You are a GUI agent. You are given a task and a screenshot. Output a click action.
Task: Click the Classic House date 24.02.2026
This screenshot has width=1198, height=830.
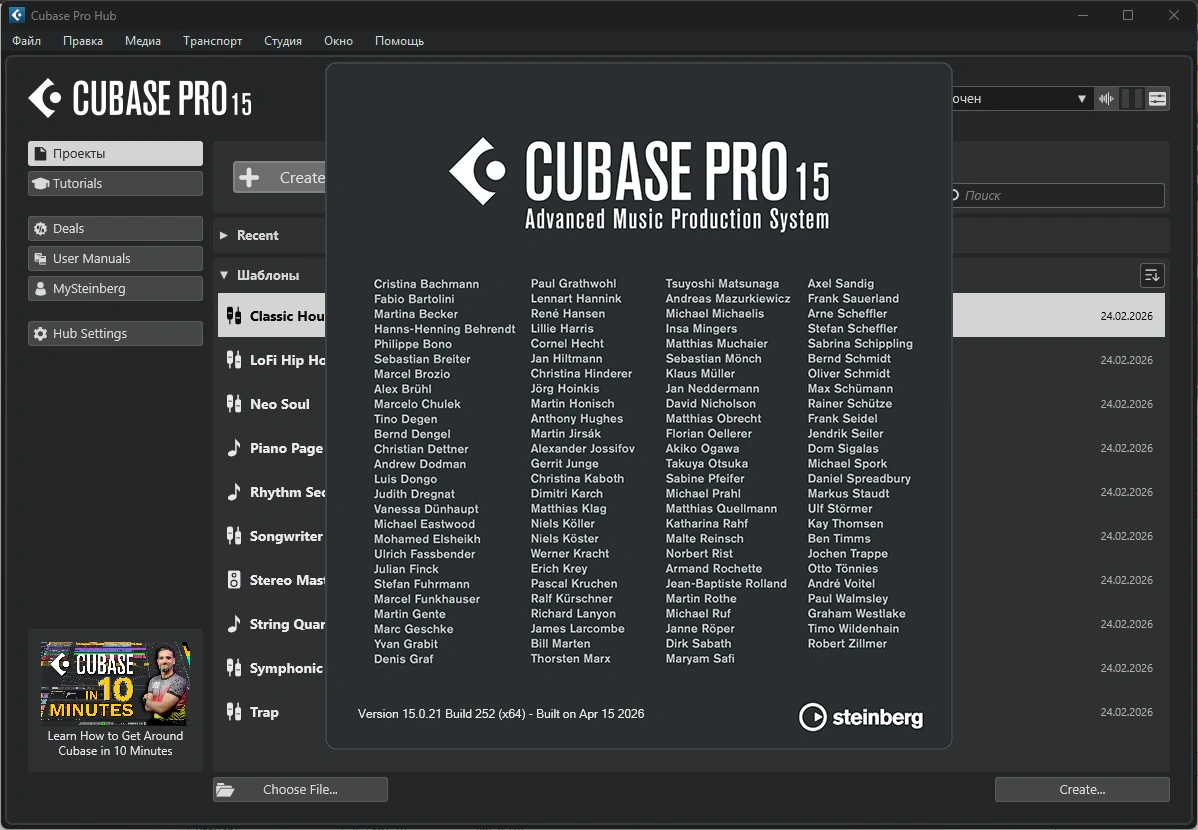click(1126, 316)
